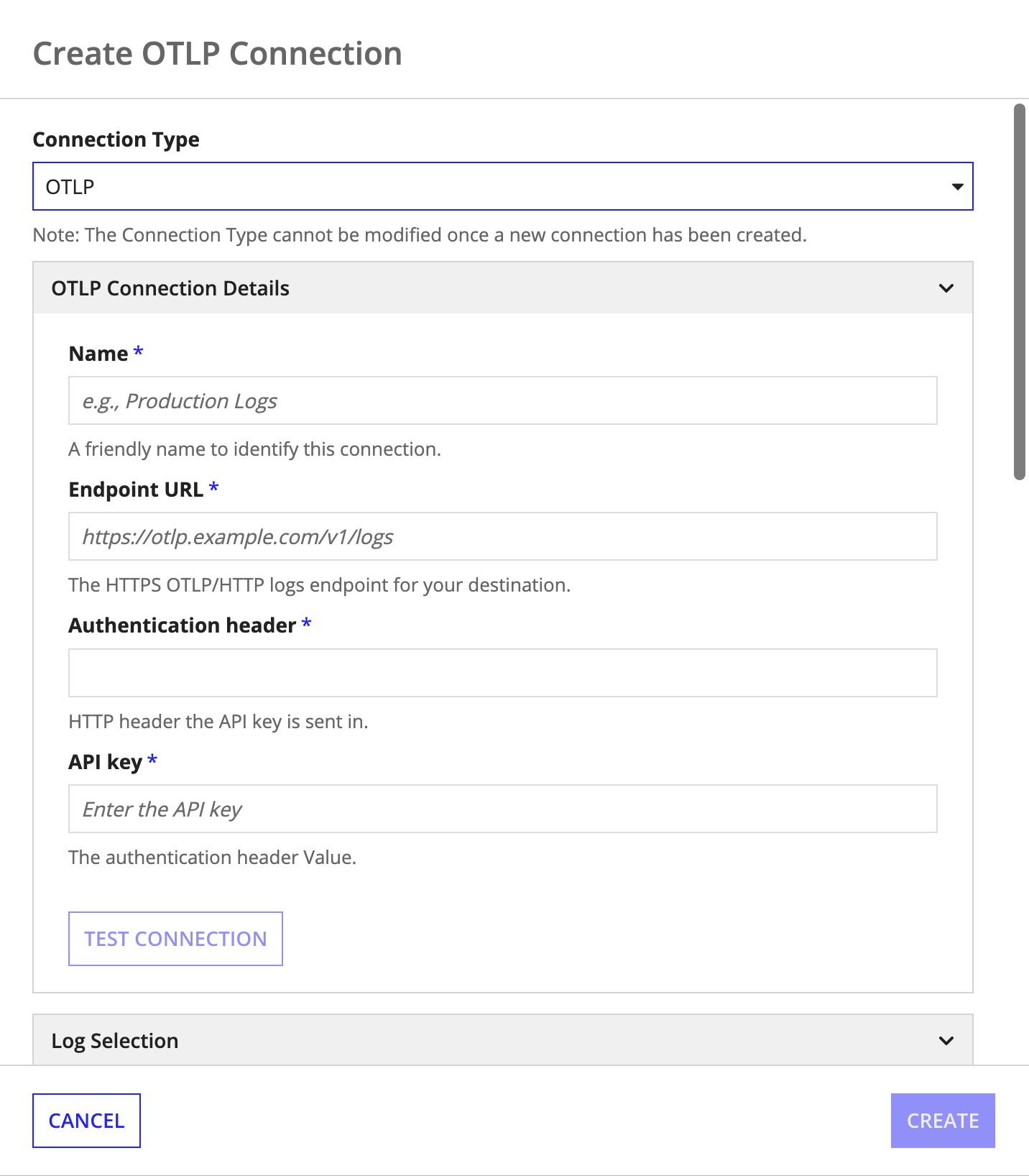Click the 'Create OTLP Connection' heading
Viewport: 1029px width, 1176px height.
point(218,54)
